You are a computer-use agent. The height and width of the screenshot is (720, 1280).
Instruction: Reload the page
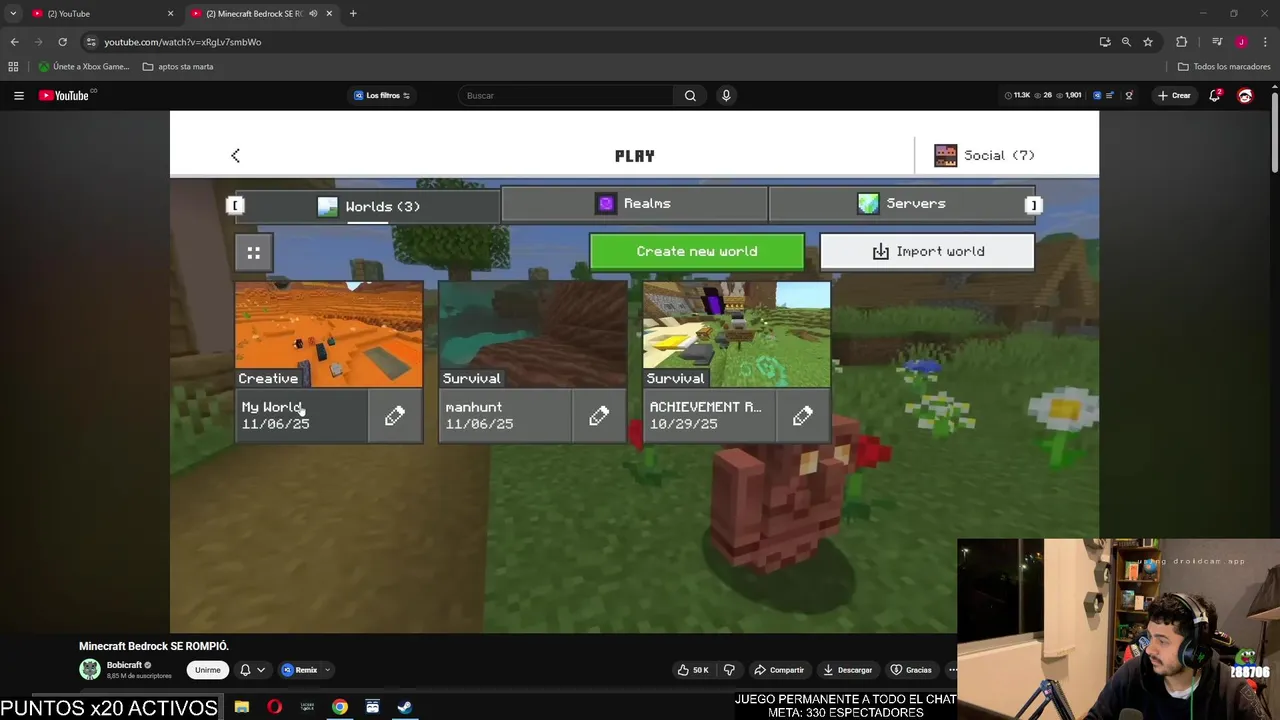click(62, 42)
